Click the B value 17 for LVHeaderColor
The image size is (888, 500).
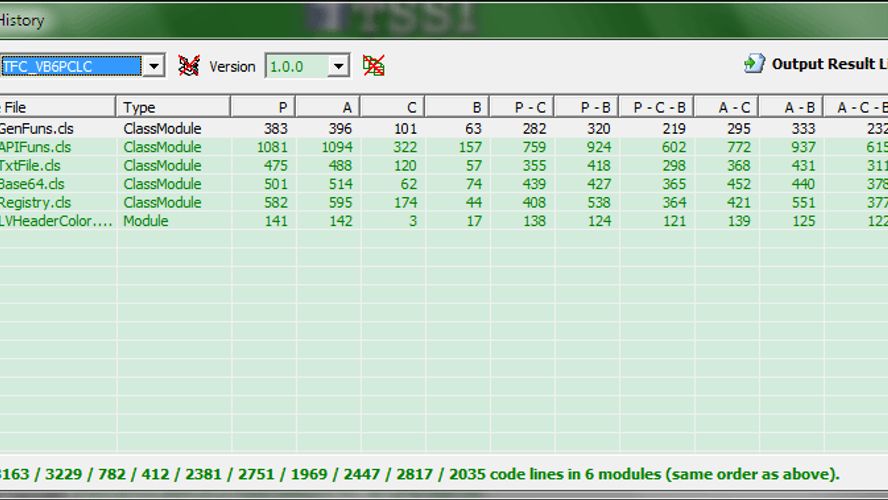click(475, 221)
